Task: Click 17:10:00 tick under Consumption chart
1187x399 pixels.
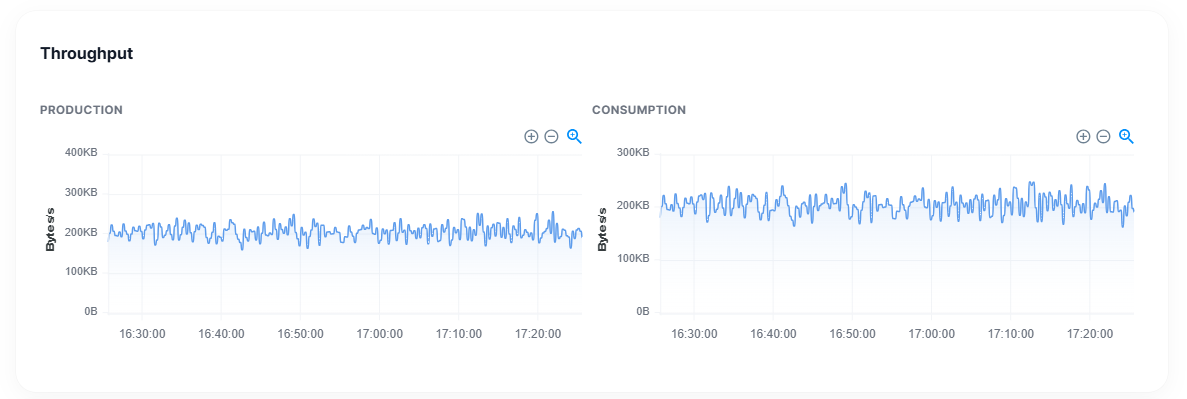Action: click(1010, 333)
